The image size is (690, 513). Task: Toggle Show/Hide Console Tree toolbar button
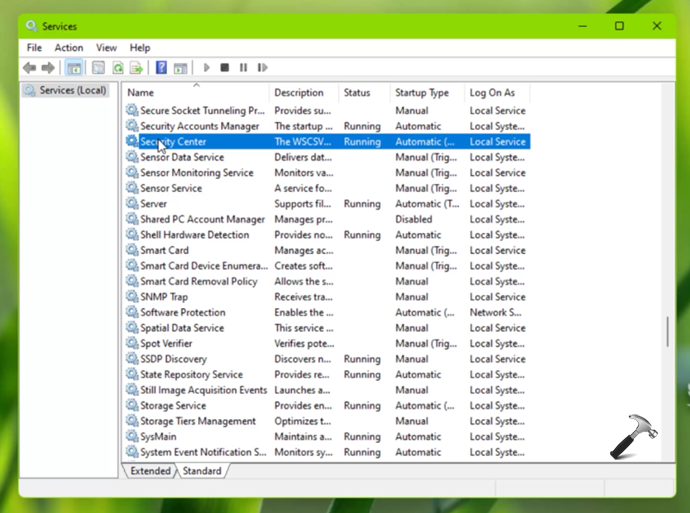tap(74, 68)
